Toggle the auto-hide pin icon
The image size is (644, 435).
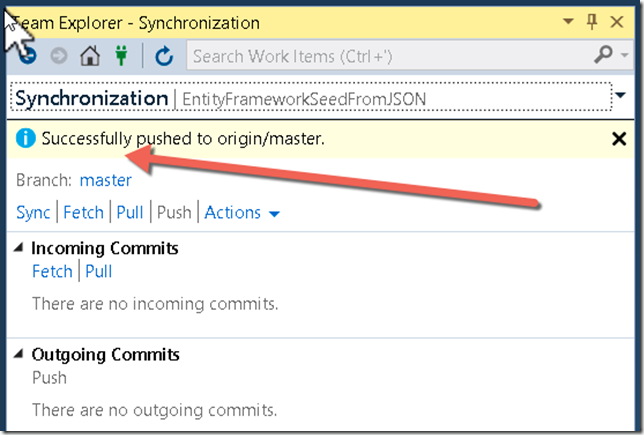(592, 22)
